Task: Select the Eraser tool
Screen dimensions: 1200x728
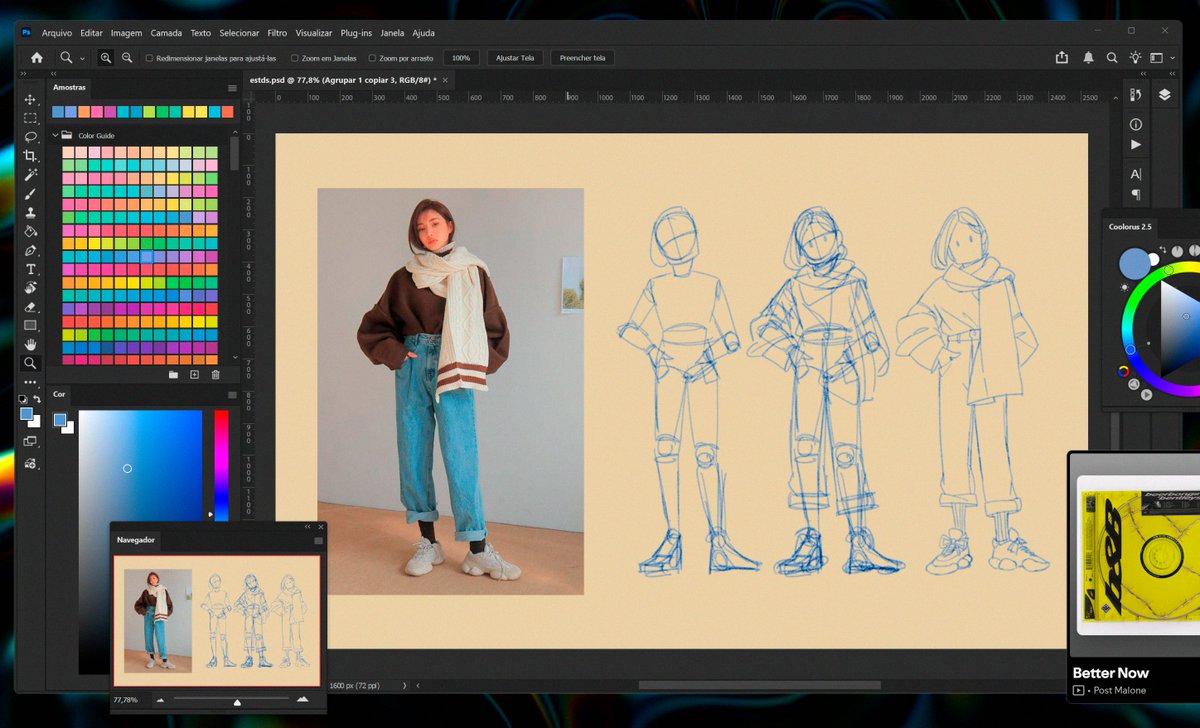Action: (30, 307)
